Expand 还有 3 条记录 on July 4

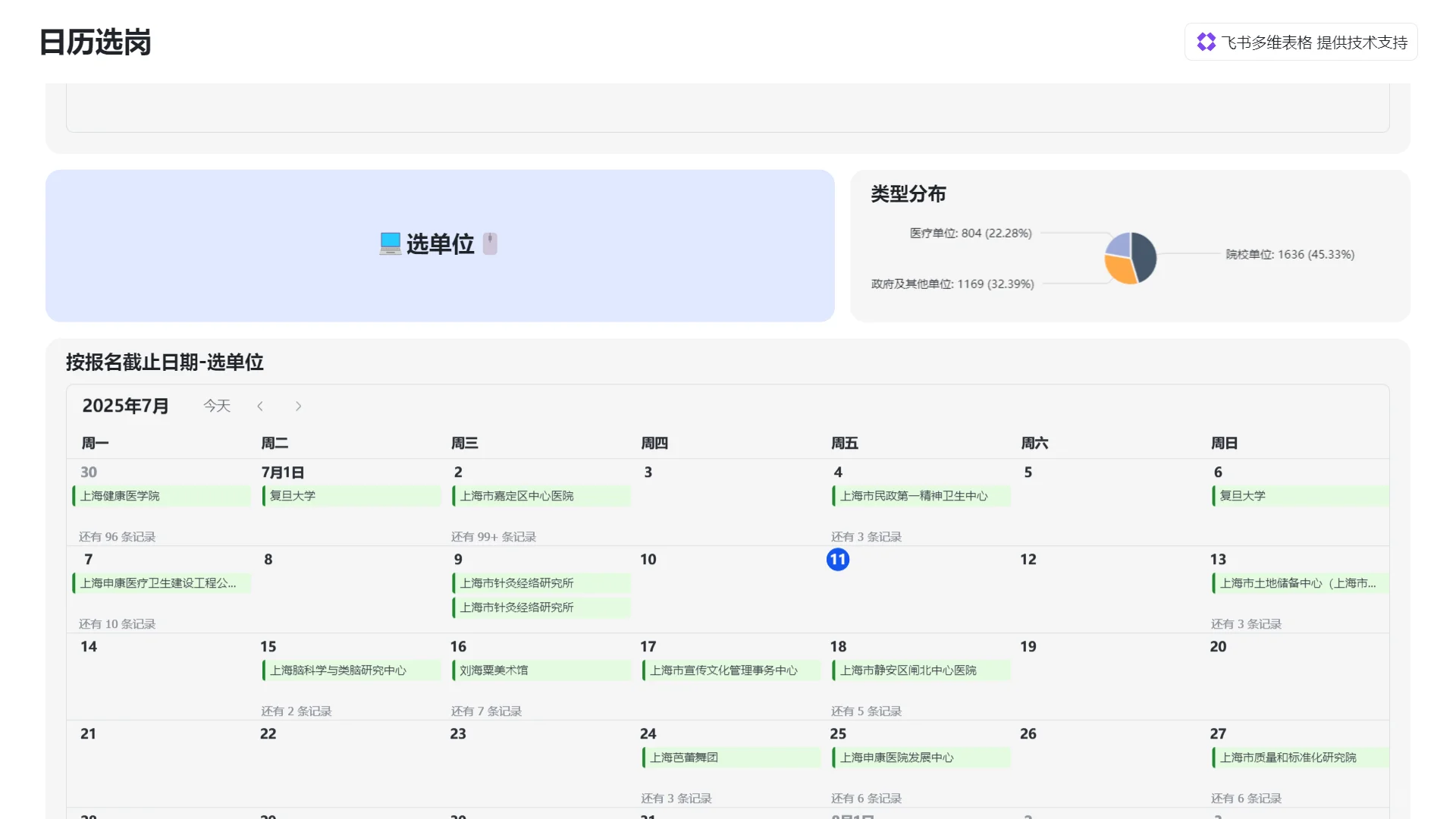click(x=866, y=537)
